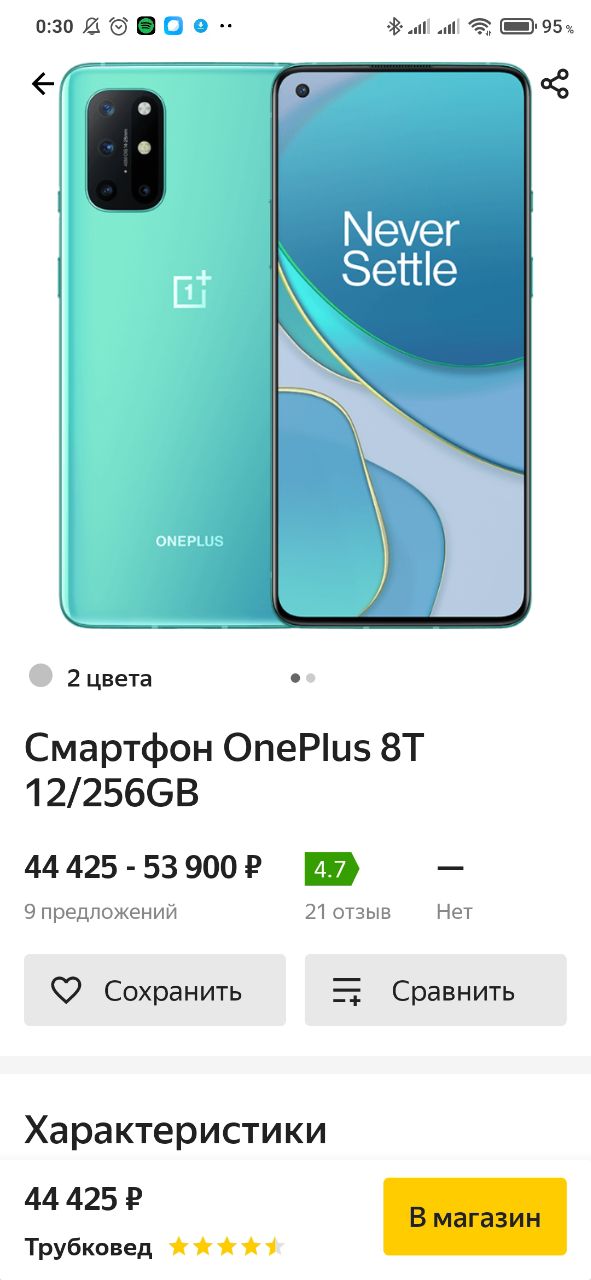Tap the heart icon on Сохранить

point(66,991)
